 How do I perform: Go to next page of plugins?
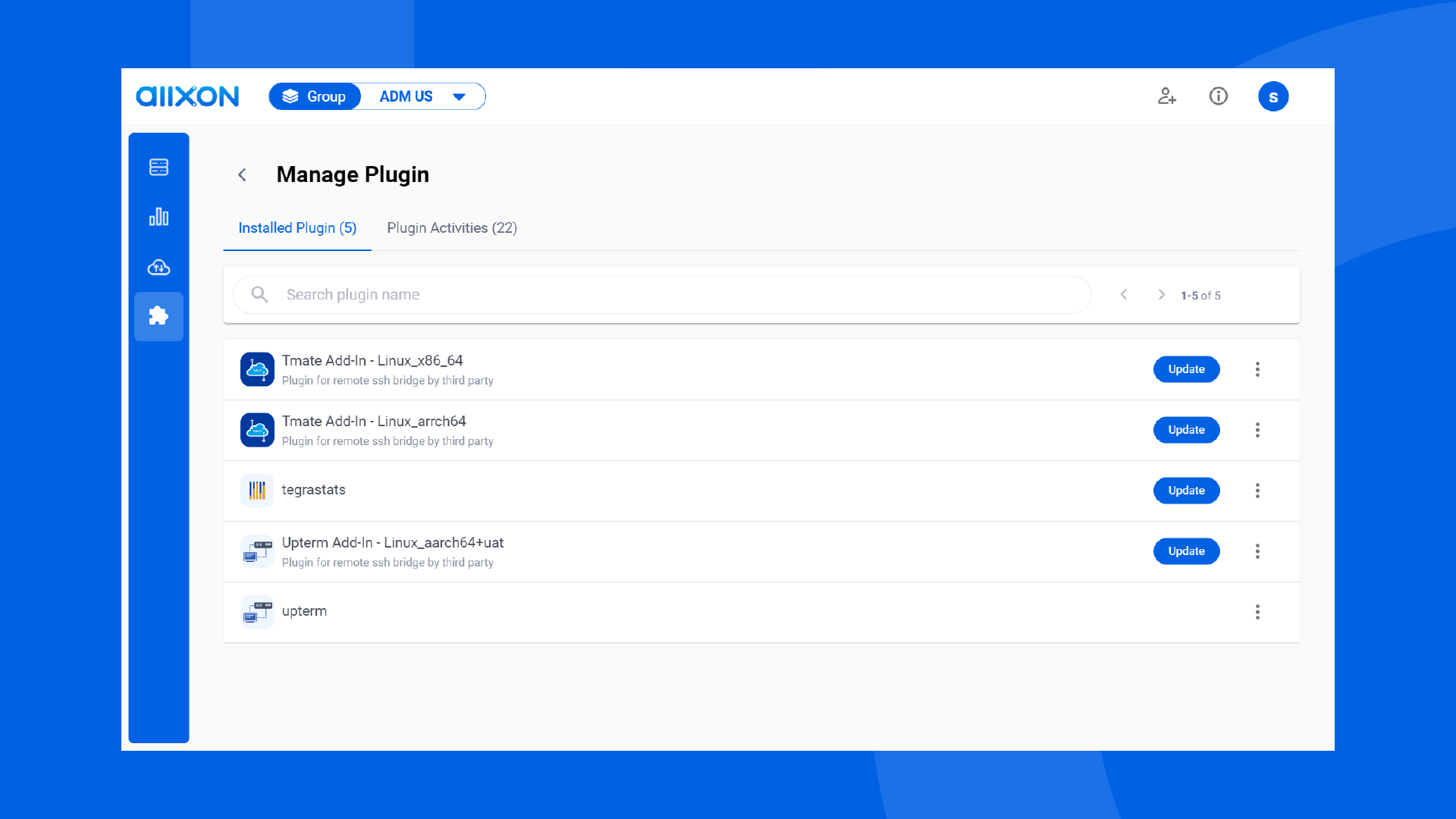1161,295
